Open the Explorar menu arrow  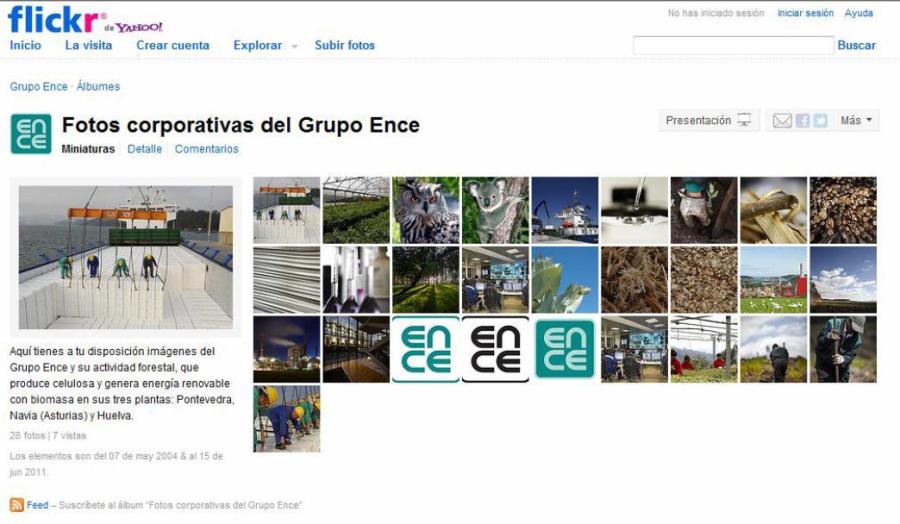click(295, 47)
